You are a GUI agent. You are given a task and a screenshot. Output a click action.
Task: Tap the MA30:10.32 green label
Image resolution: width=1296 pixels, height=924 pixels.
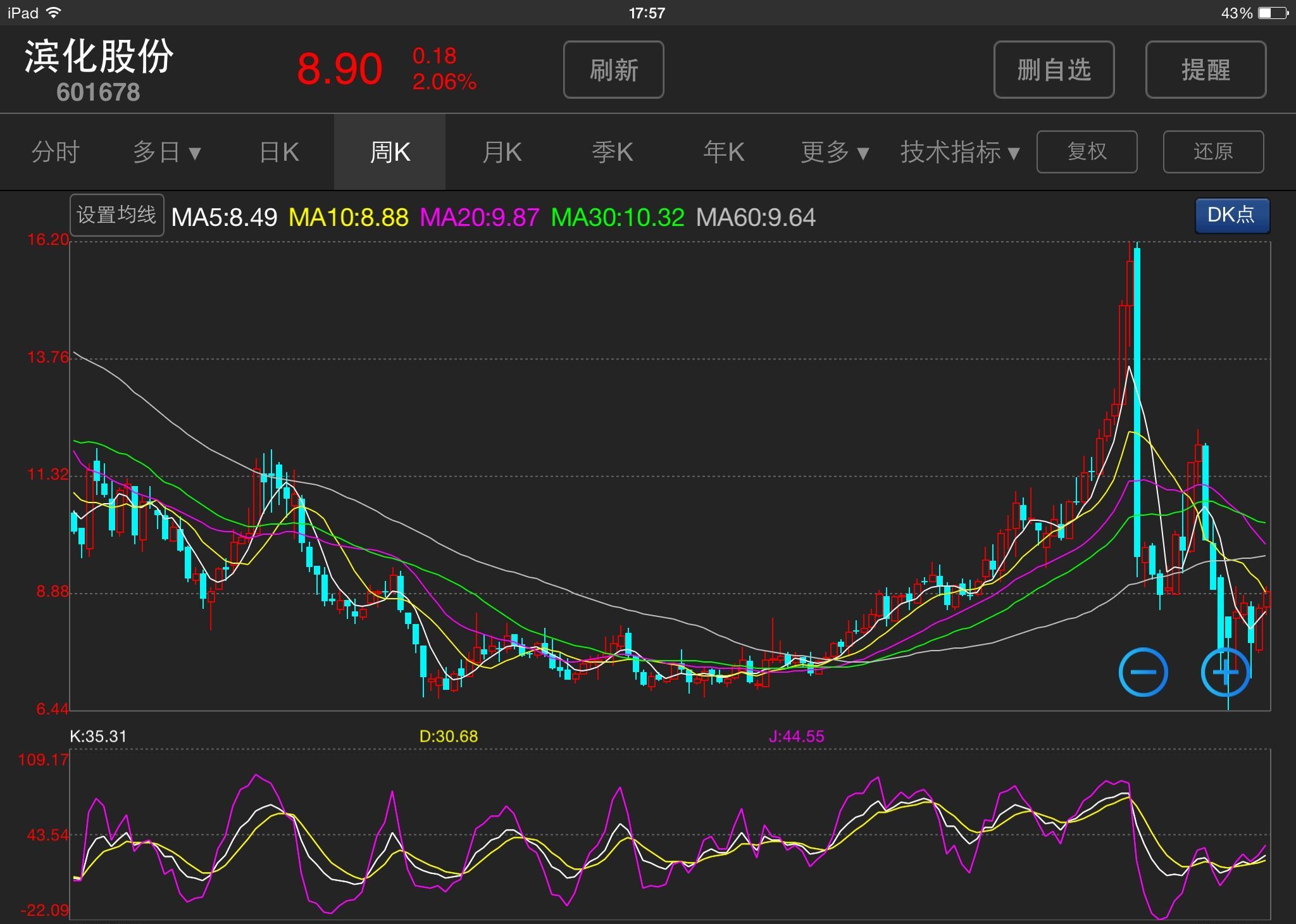[618, 218]
